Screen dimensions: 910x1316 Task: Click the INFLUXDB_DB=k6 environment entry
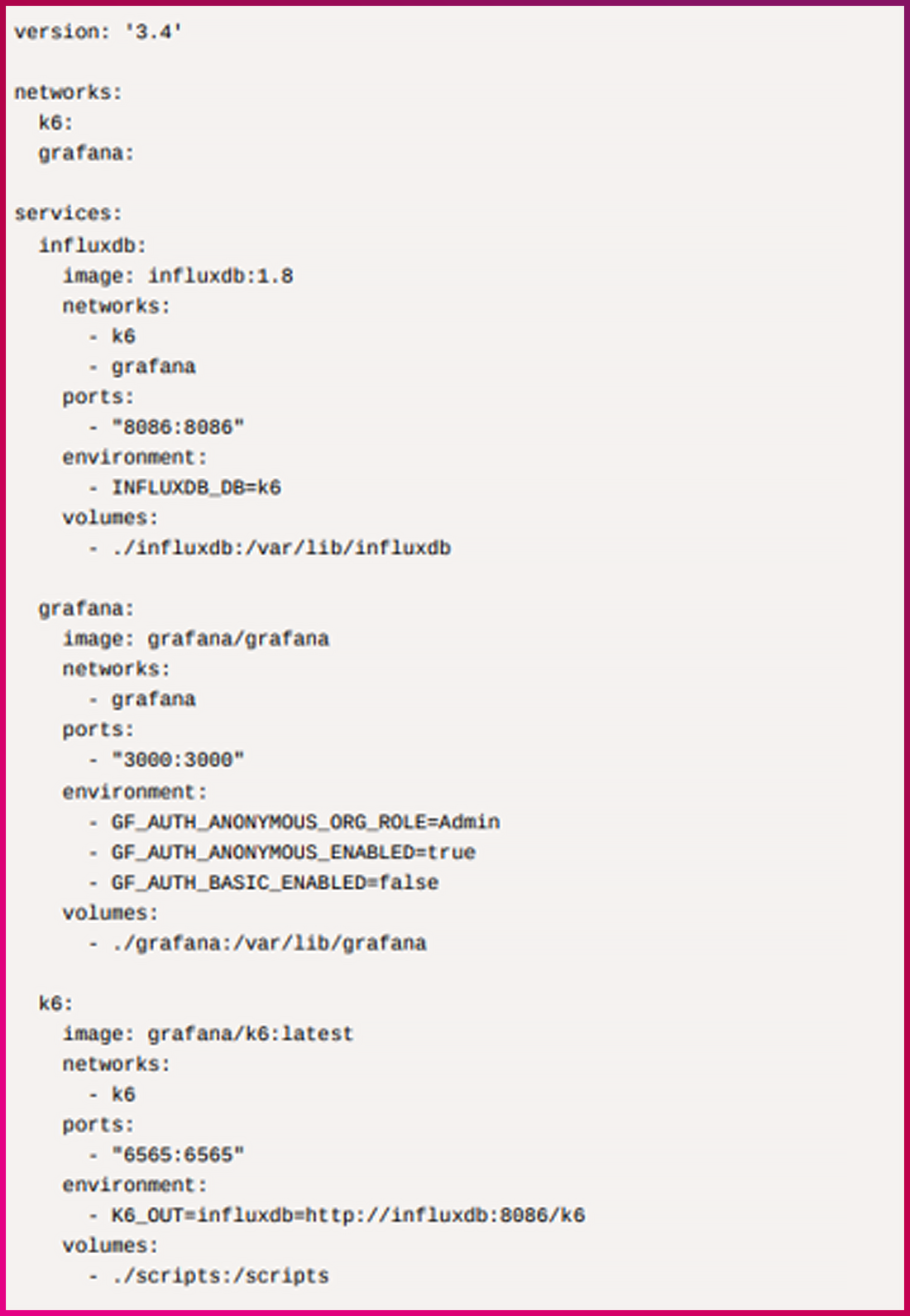coord(196,487)
